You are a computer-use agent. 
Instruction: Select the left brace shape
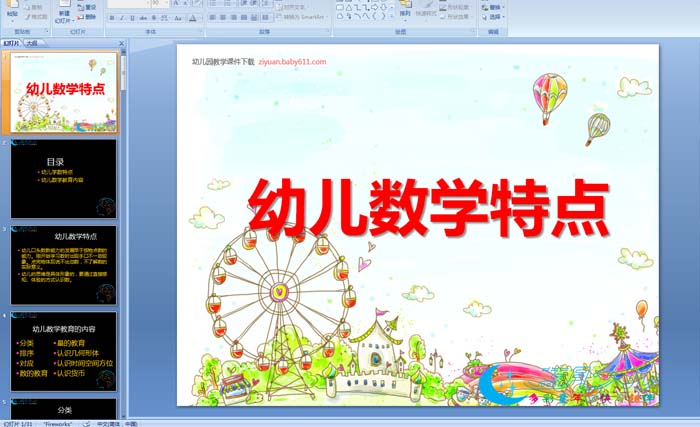[x=374, y=16]
